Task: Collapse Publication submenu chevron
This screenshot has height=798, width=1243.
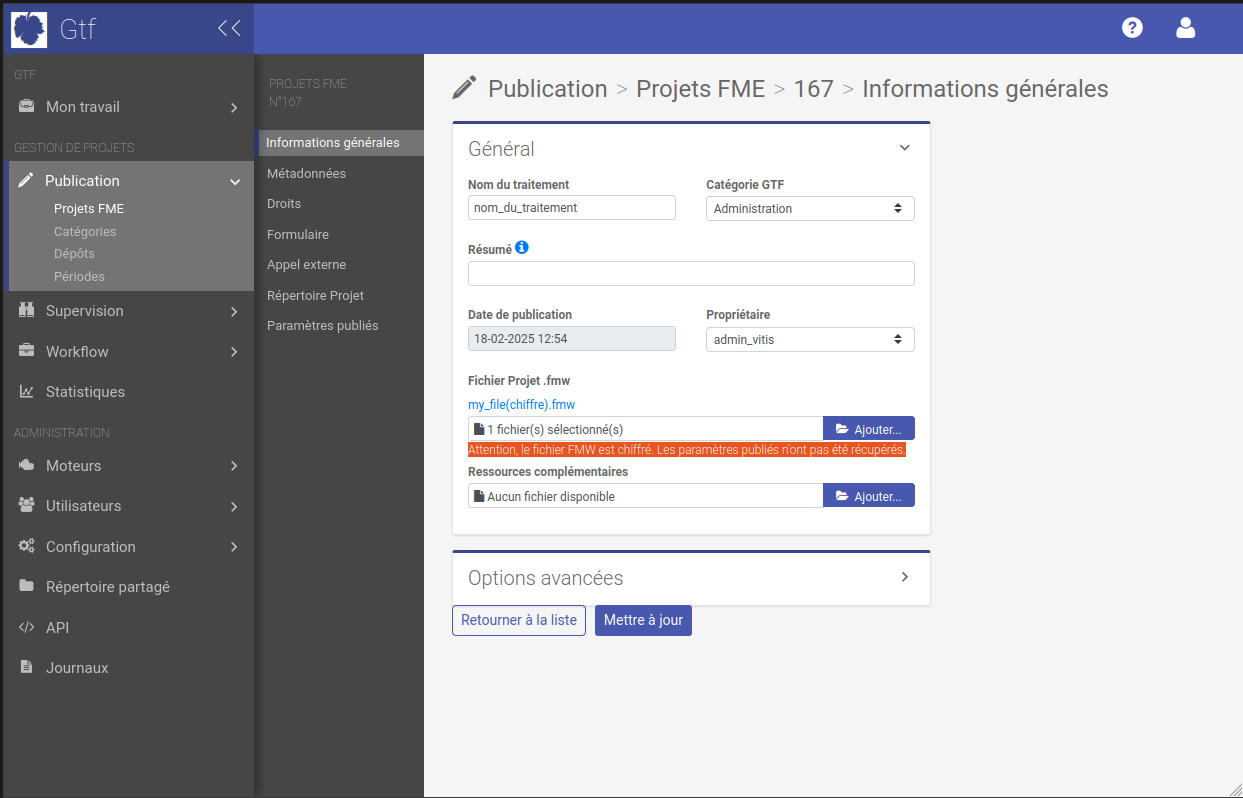Action: click(235, 182)
